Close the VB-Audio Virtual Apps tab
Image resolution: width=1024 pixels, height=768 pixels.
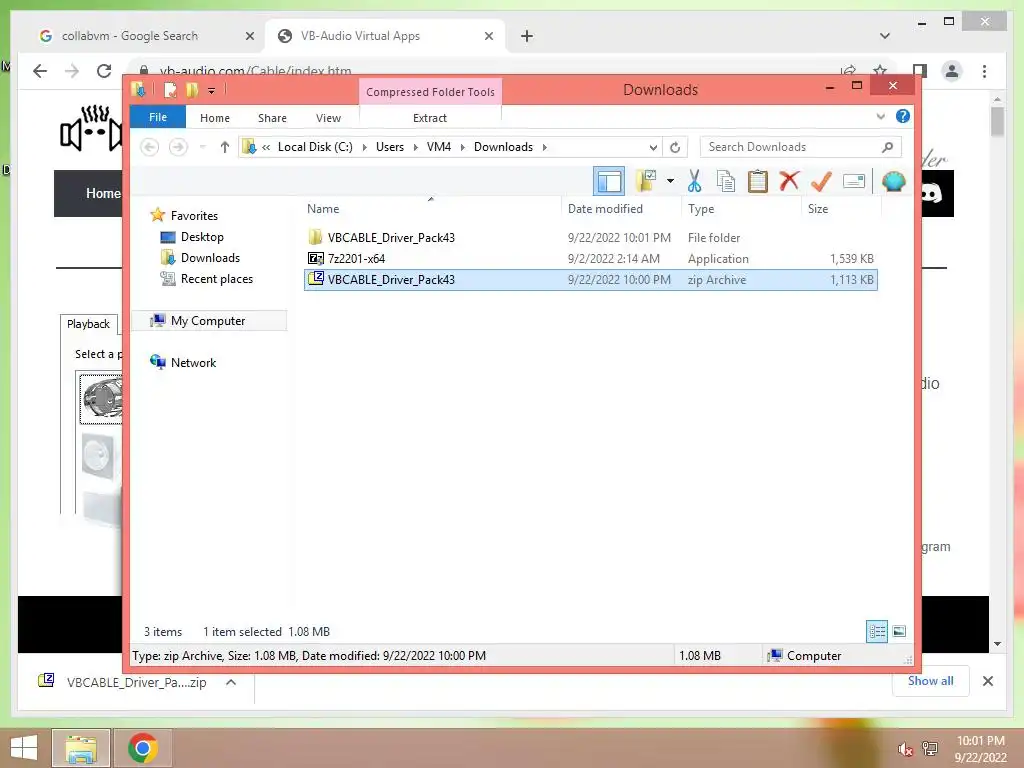pos(488,36)
